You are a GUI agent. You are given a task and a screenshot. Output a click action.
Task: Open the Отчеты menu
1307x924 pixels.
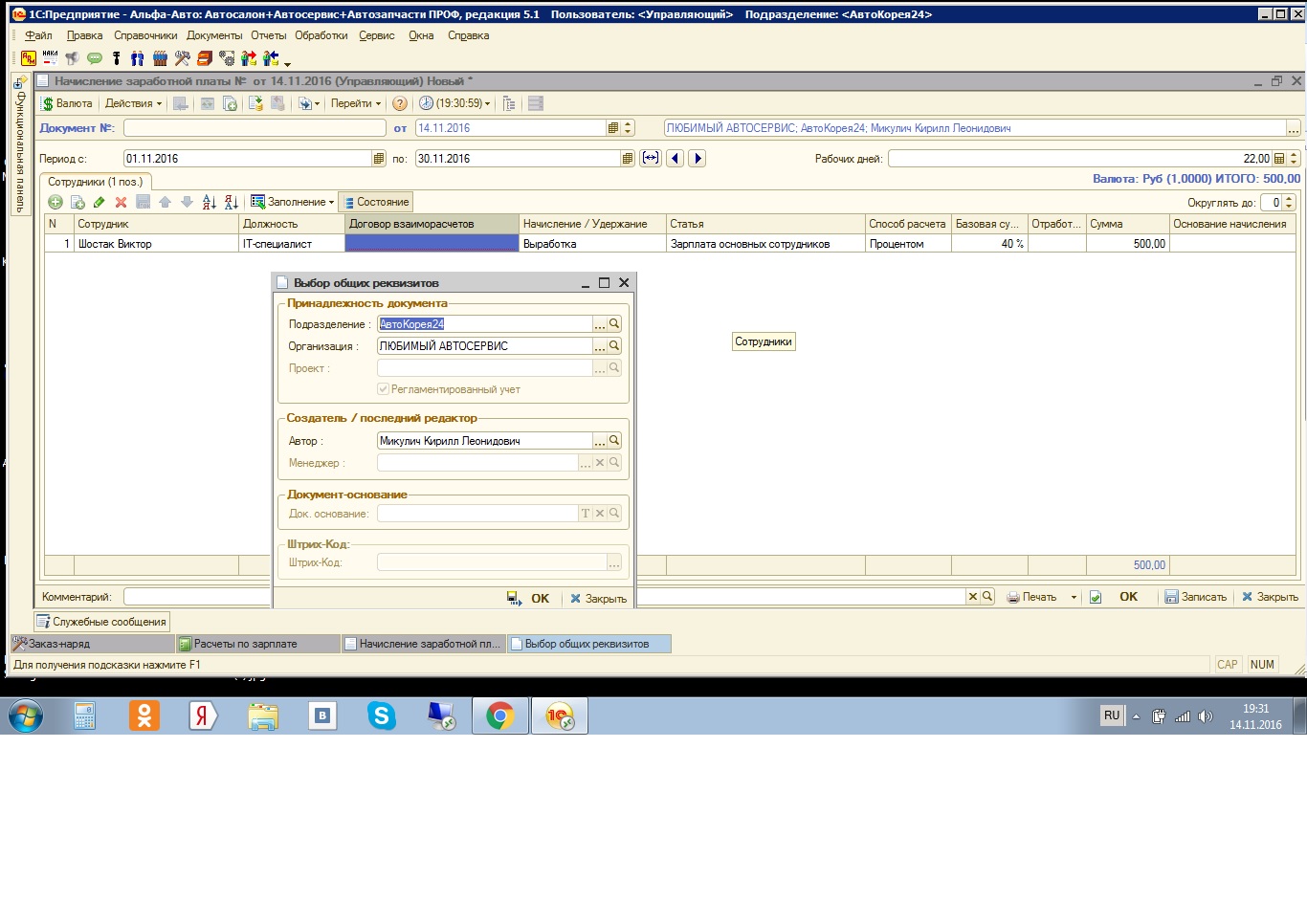tap(269, 35)
